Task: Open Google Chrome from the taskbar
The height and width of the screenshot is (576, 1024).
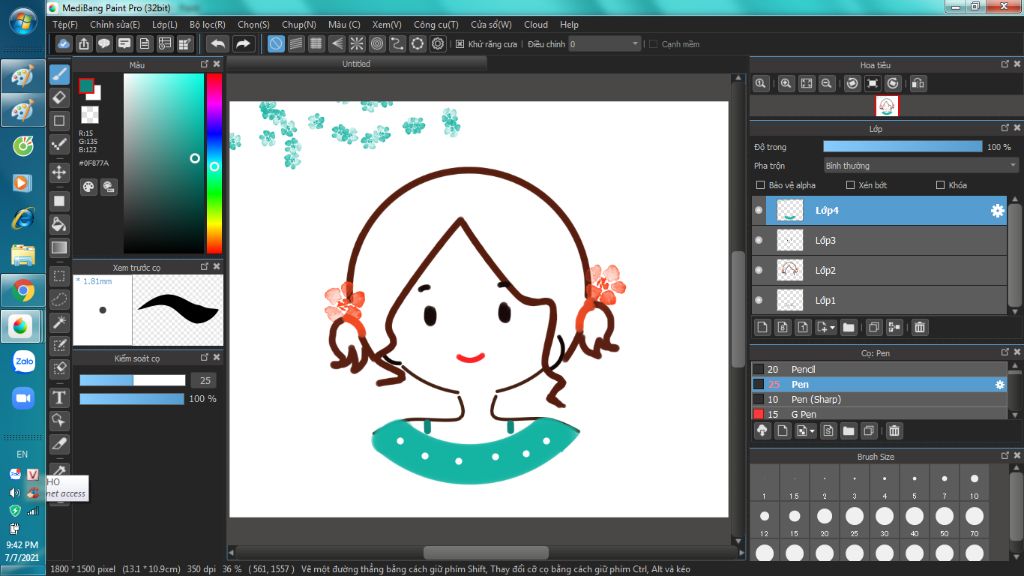Action: pyautogui.click(x=23, y=291)
